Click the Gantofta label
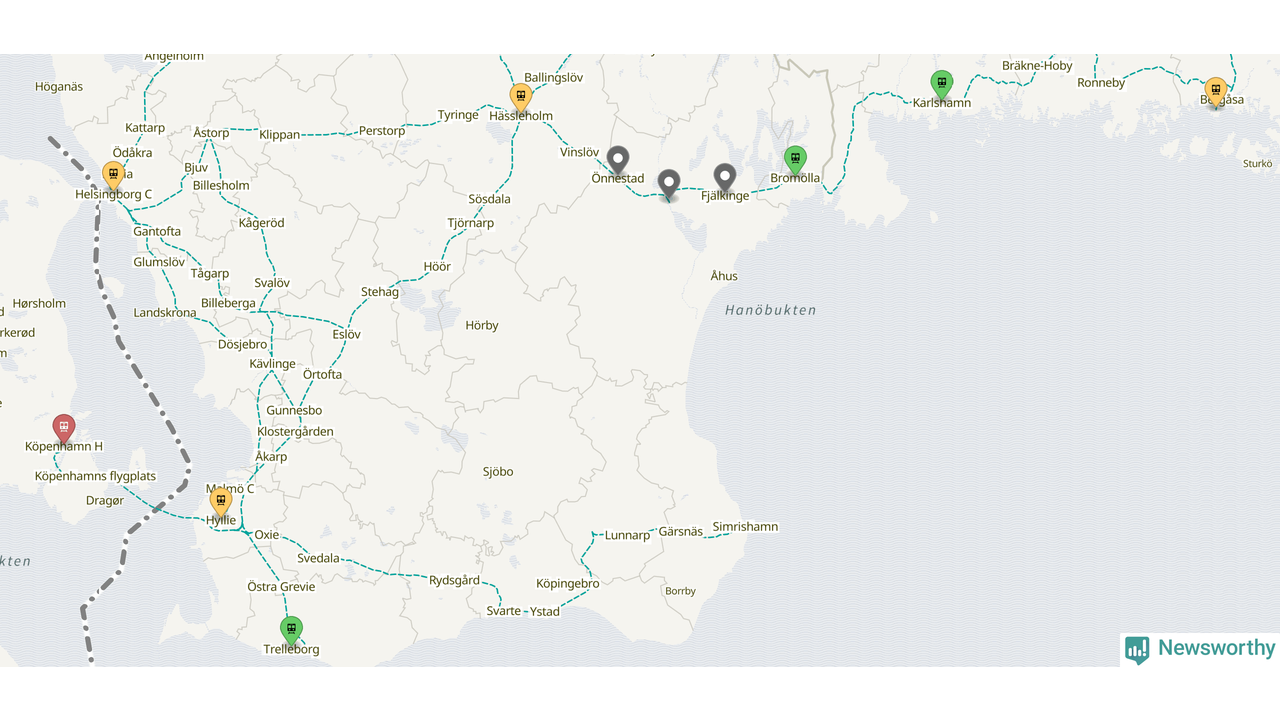The height and width of the screenshot is (720, 1280). coord(157,232)
